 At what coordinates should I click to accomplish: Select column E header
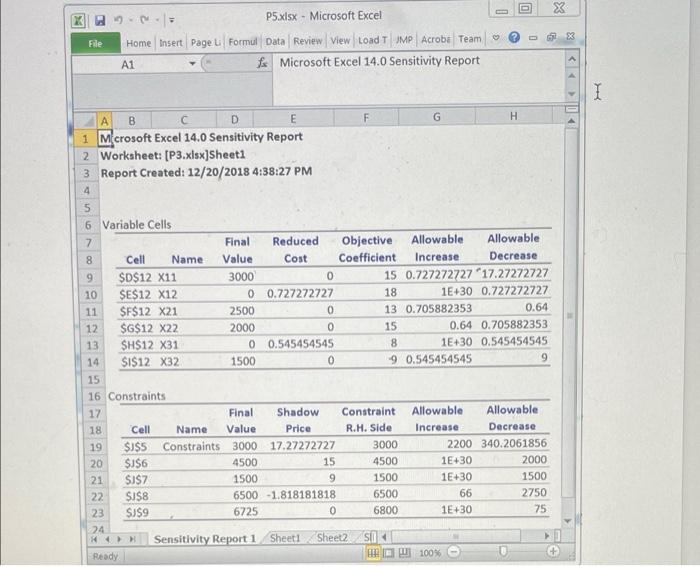(293, 119)
